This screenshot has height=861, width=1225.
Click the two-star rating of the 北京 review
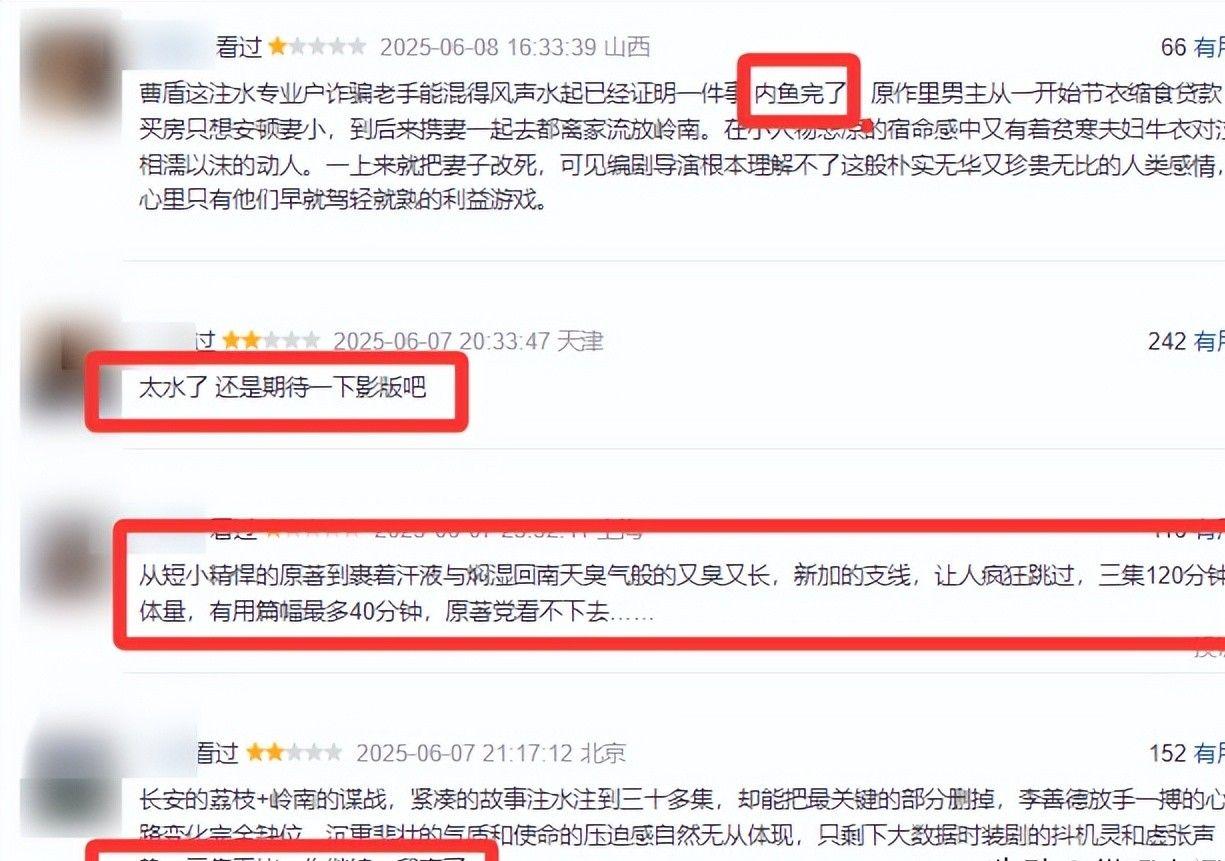(294, 752)
